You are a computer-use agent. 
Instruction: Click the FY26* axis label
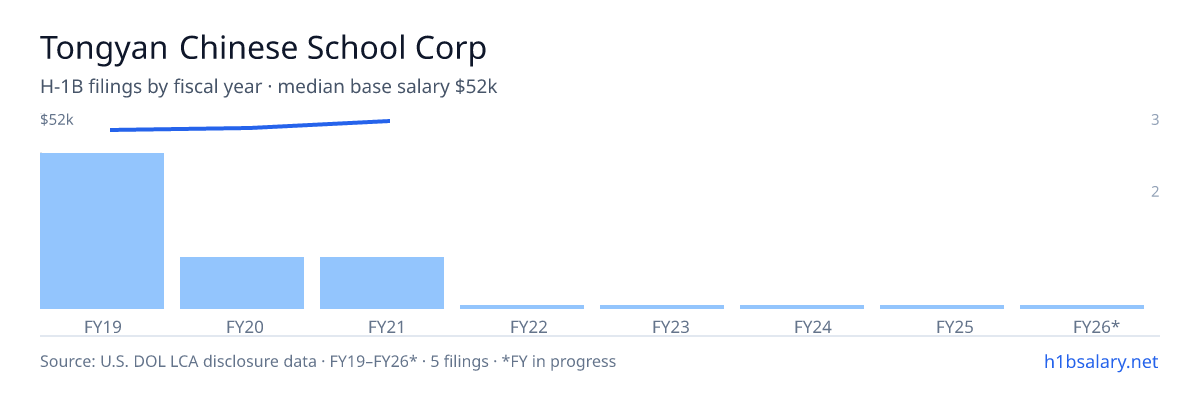[x=1096, y=326]
